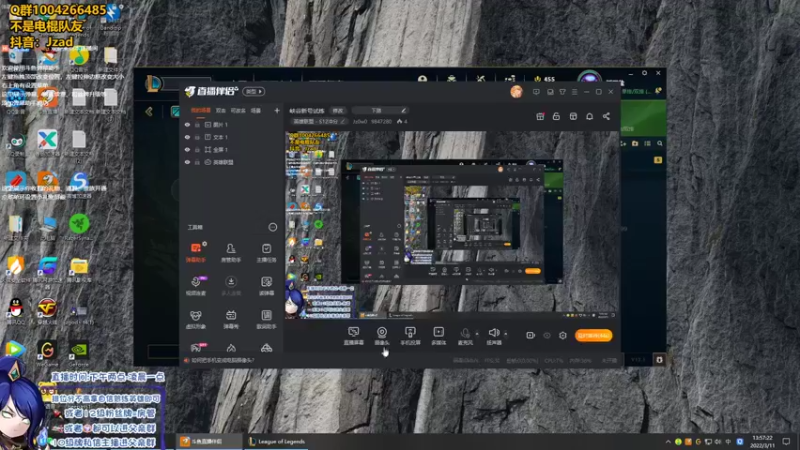This screenshot has width=800, height=450.
Task: Open the microphone tool with purple badge
Action: pos(196,286)
